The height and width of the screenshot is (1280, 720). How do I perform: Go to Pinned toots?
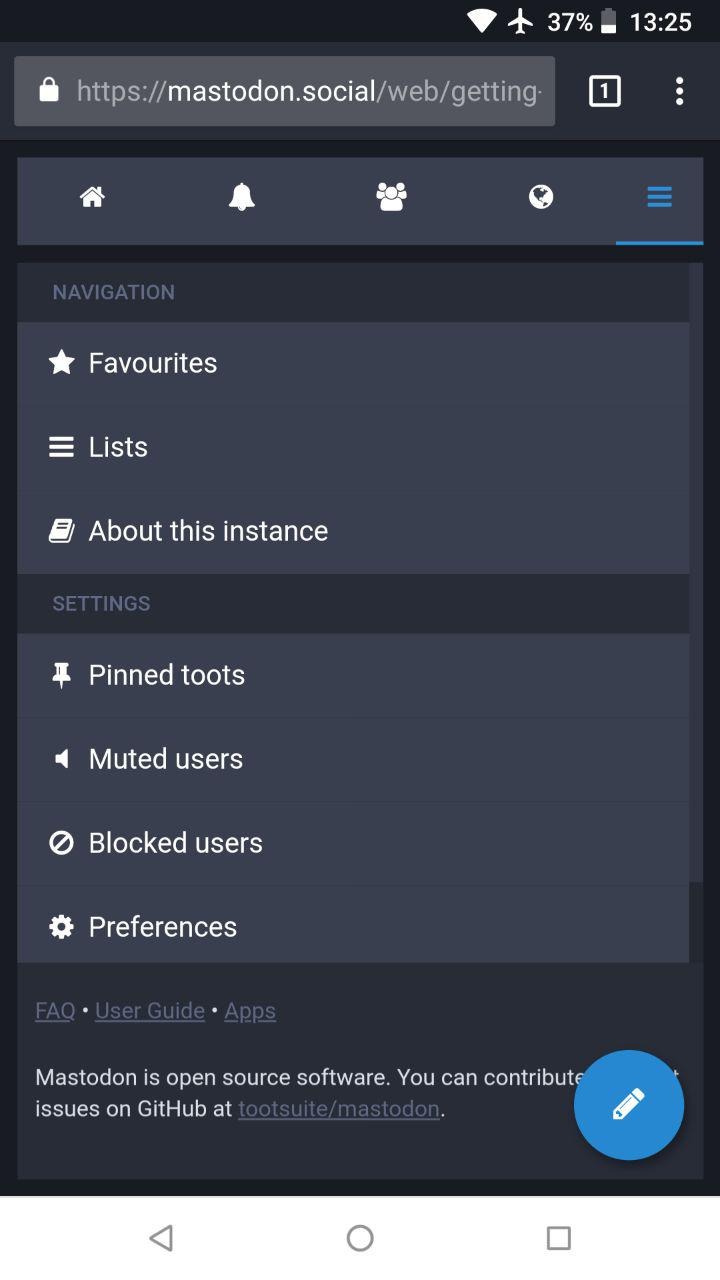click(x=166, y=674)
